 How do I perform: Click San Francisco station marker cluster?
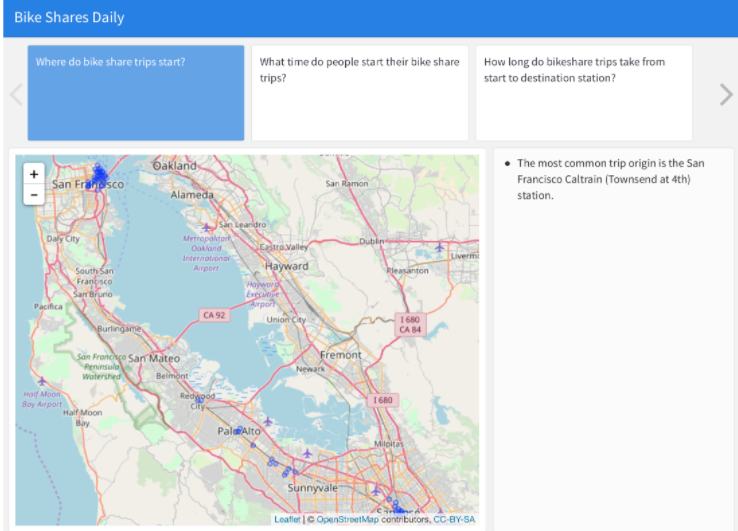click(99, 177)
